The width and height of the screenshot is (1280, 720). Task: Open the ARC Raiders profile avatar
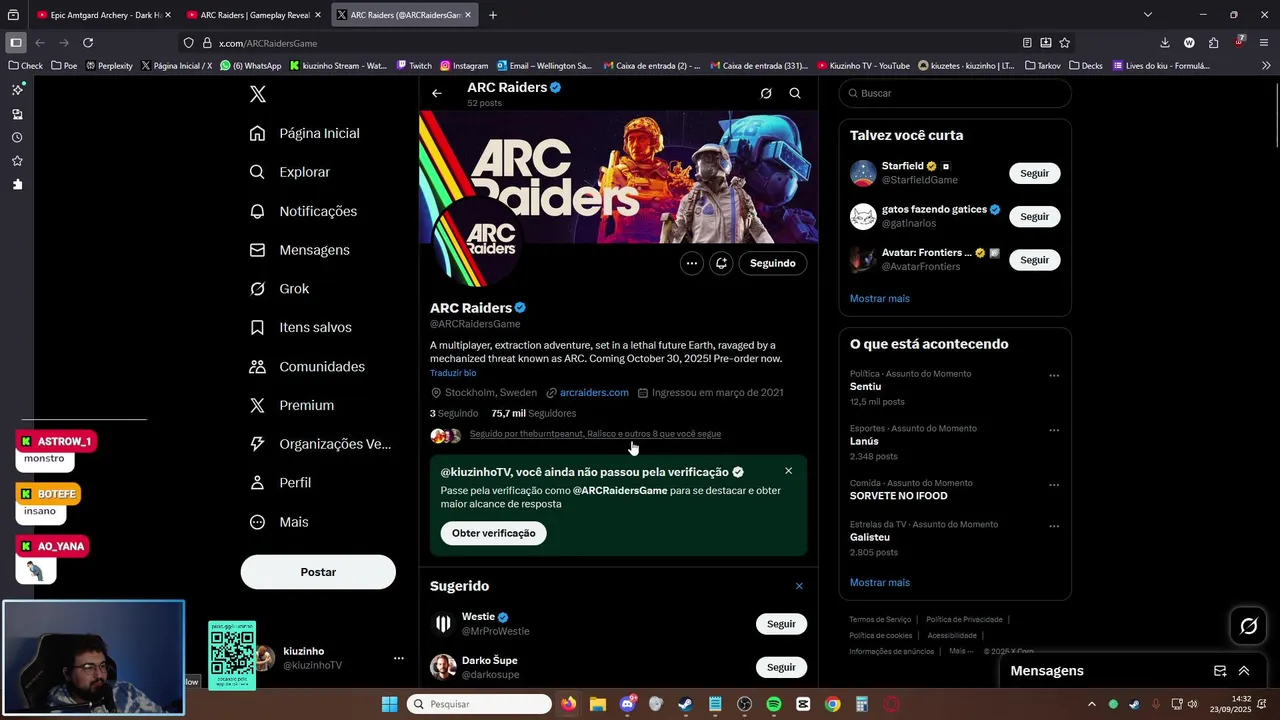pos(475,240)
